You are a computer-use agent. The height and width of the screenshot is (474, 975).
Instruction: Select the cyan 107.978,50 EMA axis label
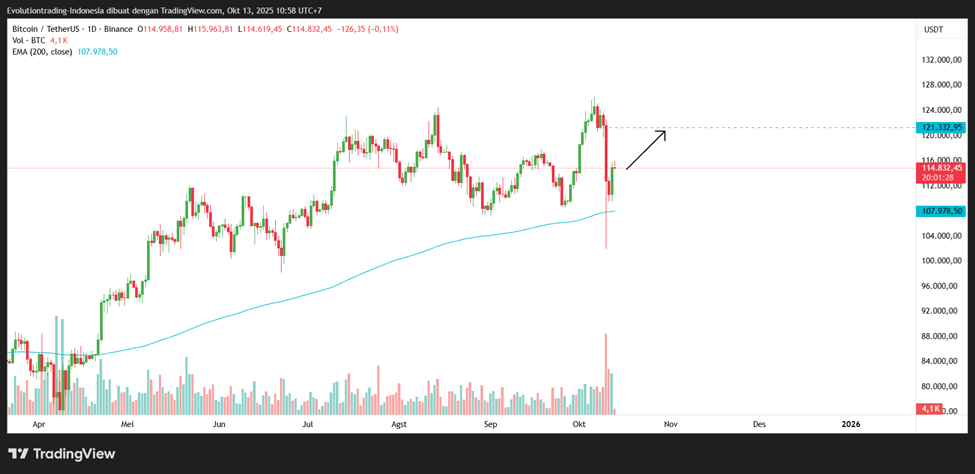944,211
